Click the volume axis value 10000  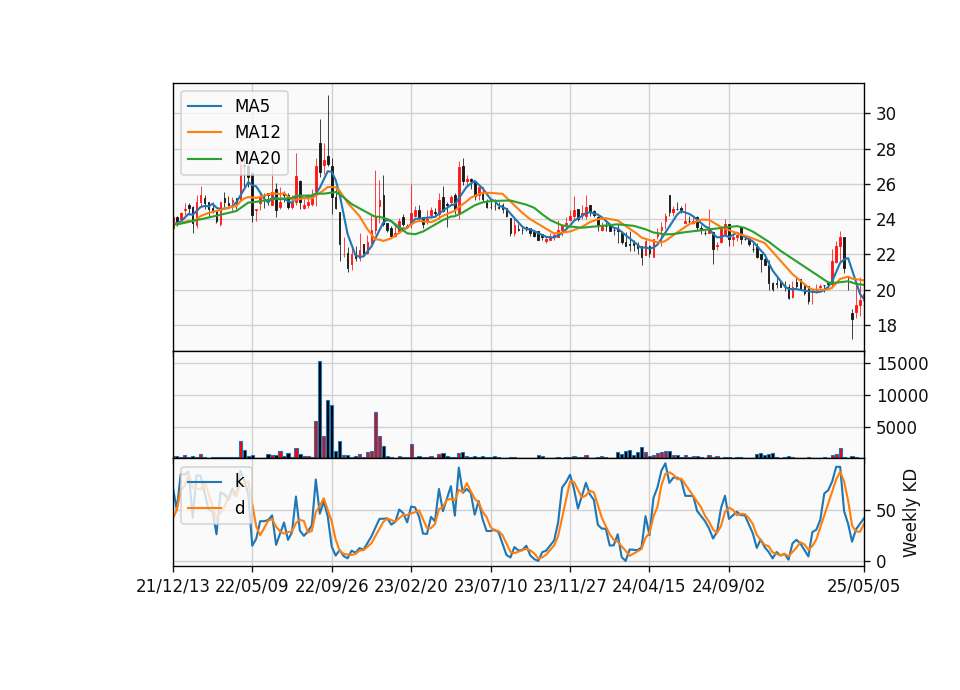tap(902, 396)
